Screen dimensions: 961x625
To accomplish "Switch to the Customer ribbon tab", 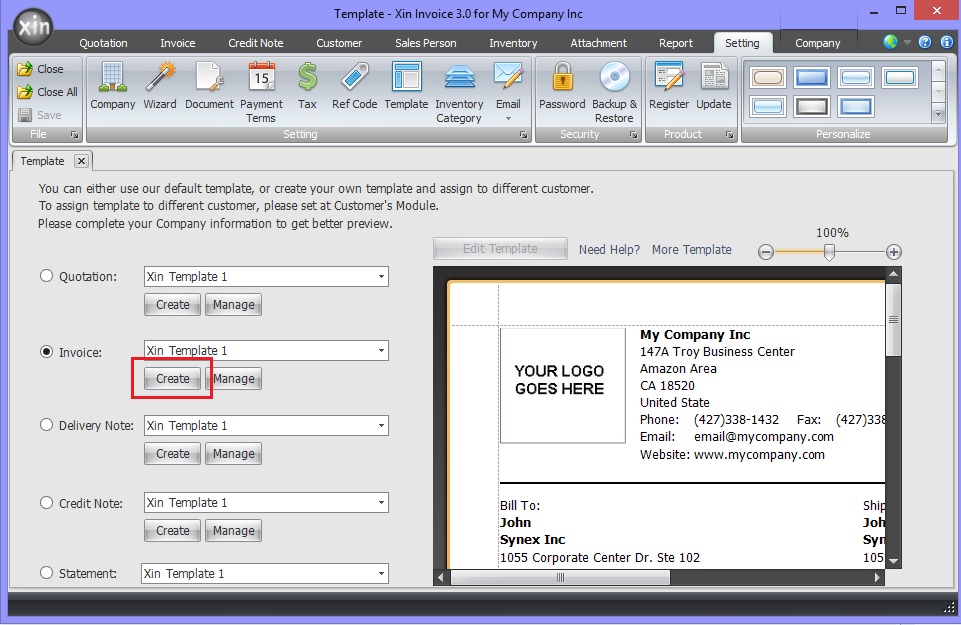I will tap(339, 43).
